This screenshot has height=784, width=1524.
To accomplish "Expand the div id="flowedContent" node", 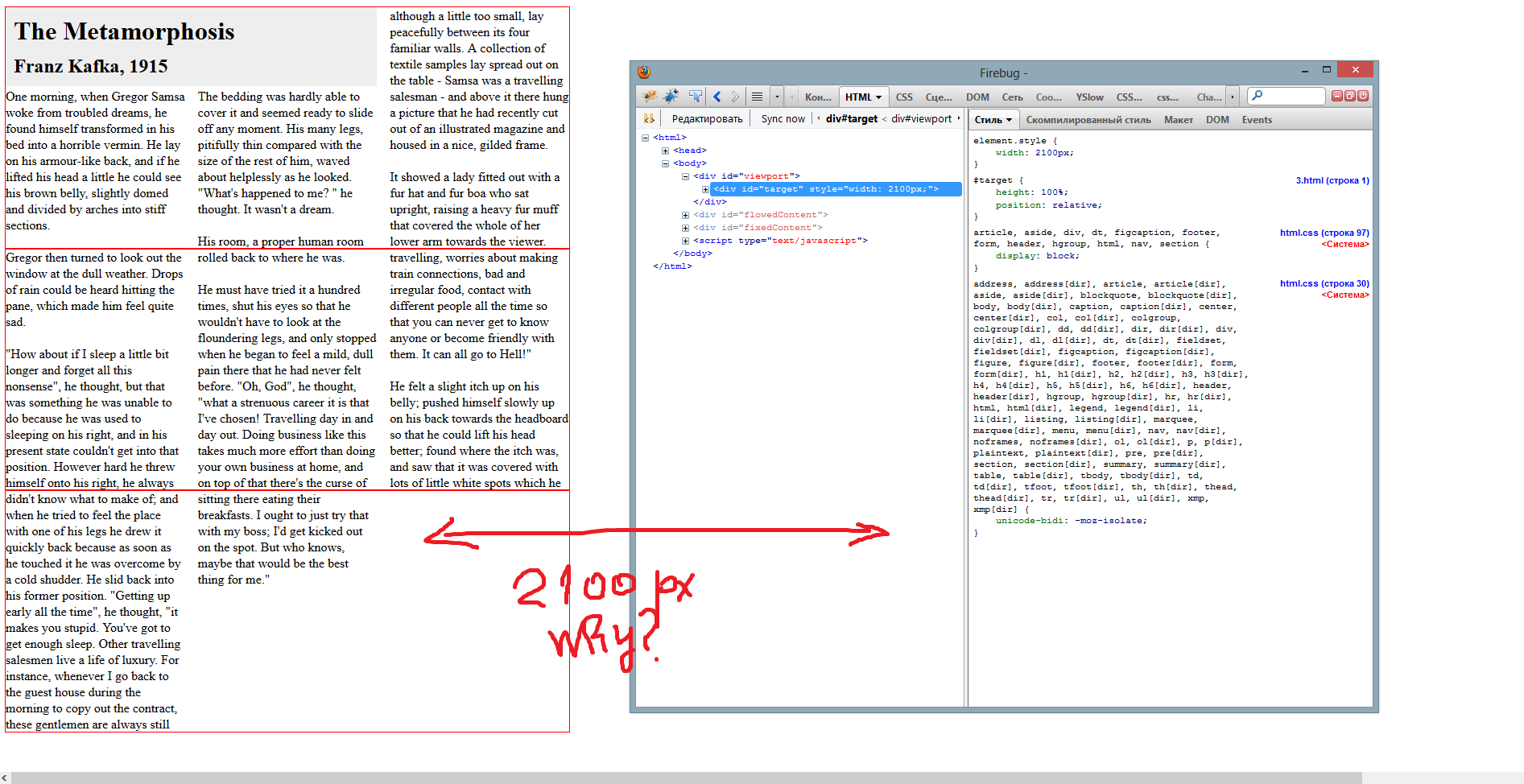I will [685, 215].
